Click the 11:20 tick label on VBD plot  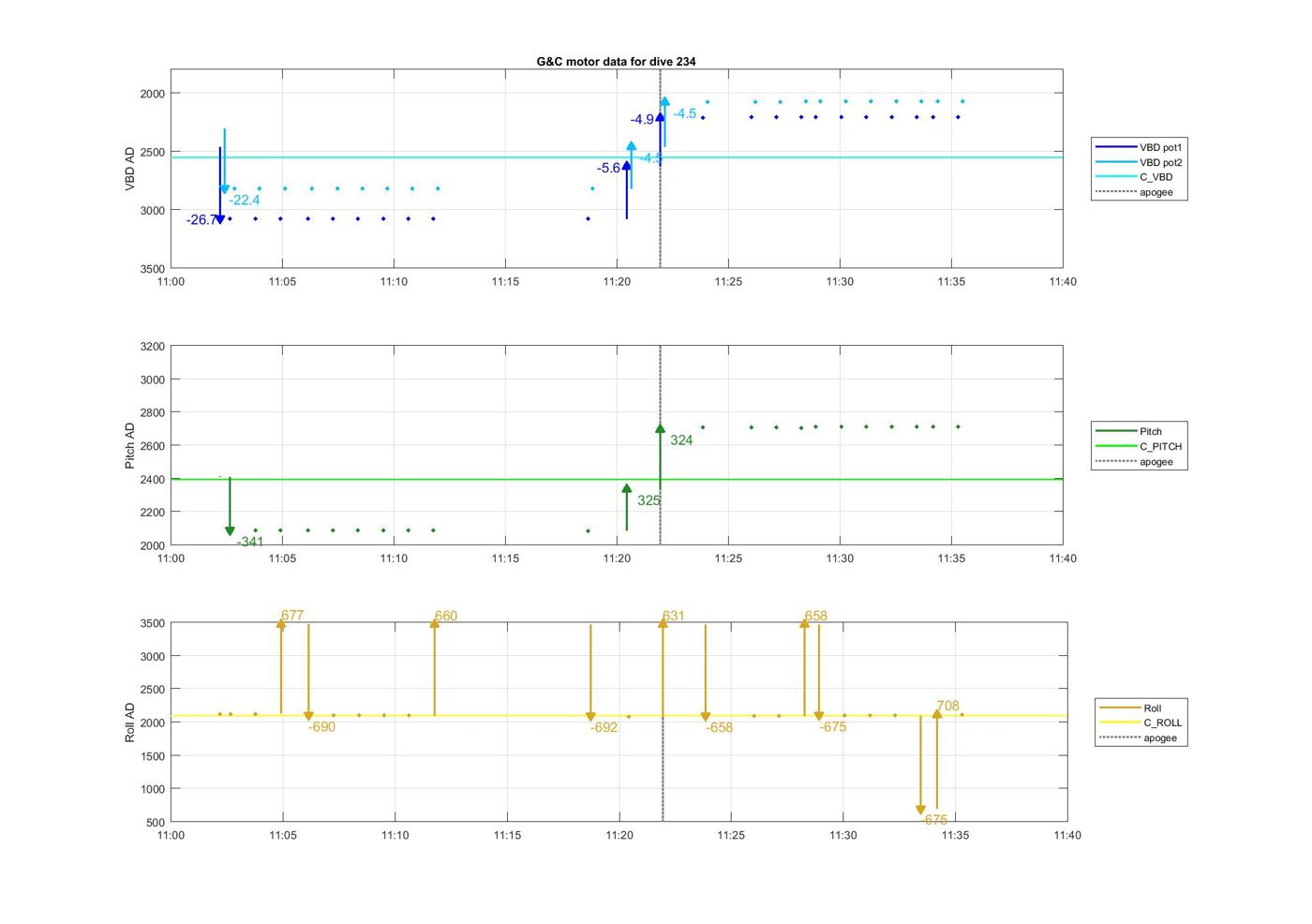[617, 281]
